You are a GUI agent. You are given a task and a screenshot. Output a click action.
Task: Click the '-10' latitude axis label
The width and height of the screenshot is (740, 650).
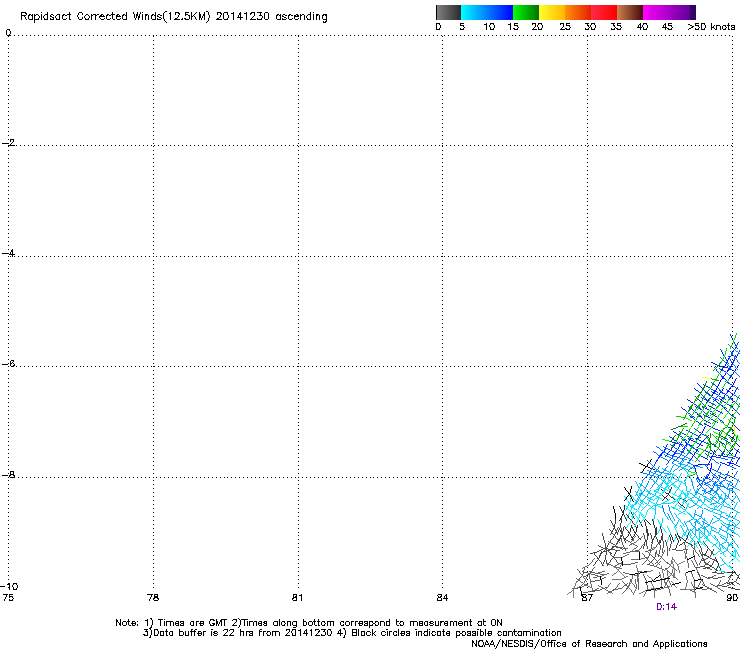tap(9, 586)
